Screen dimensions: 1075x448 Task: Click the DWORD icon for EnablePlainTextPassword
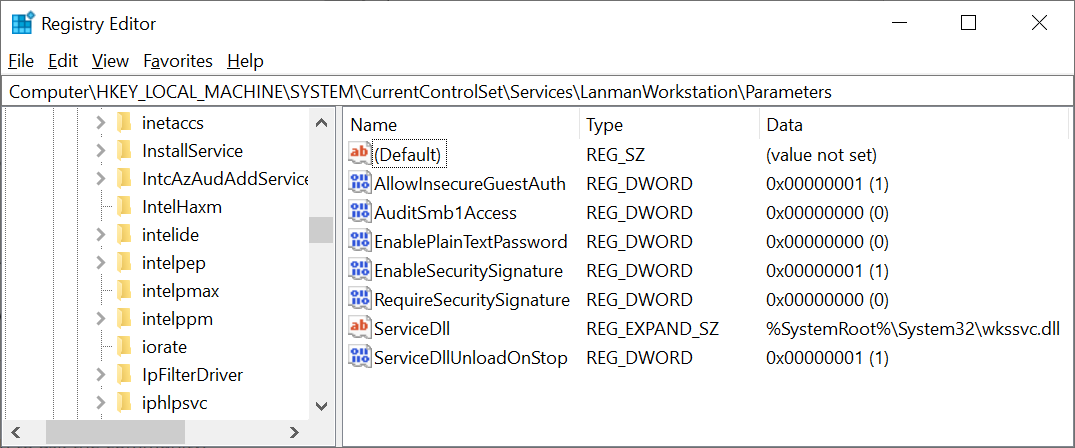[359, 241]
